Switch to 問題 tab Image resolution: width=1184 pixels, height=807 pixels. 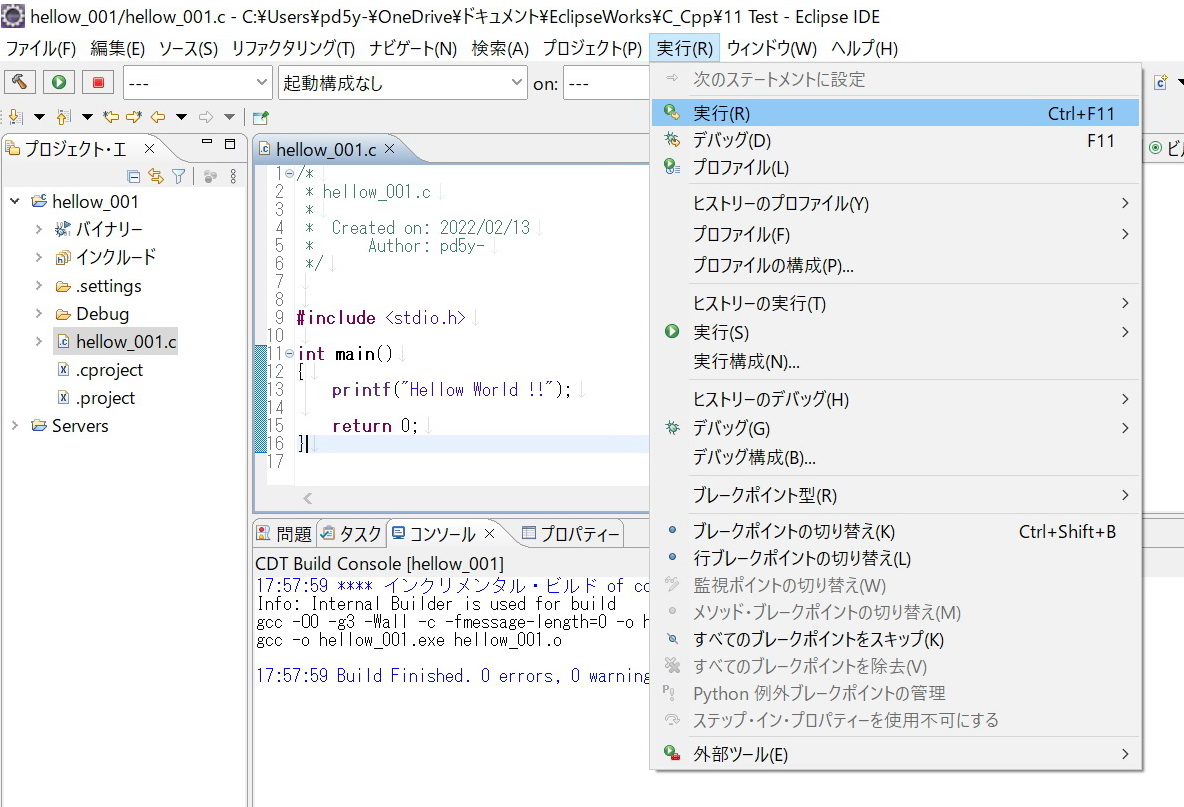pos(285,534)
